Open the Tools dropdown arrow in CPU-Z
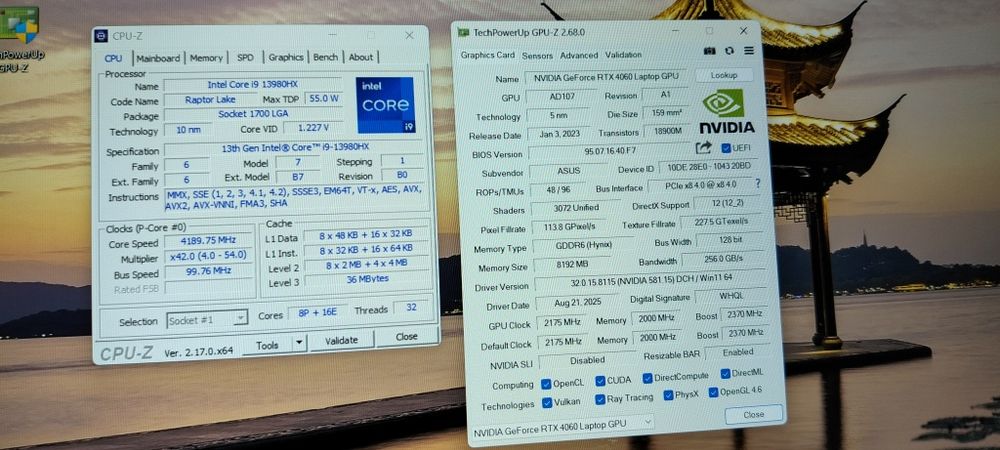The image size is (1000, 450). 299,343
